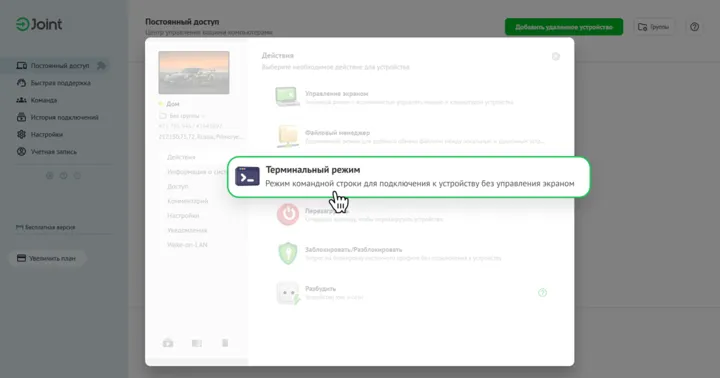Click the pin icon beside Постоянный доступ
720x378 pixels.
point(101,66)
